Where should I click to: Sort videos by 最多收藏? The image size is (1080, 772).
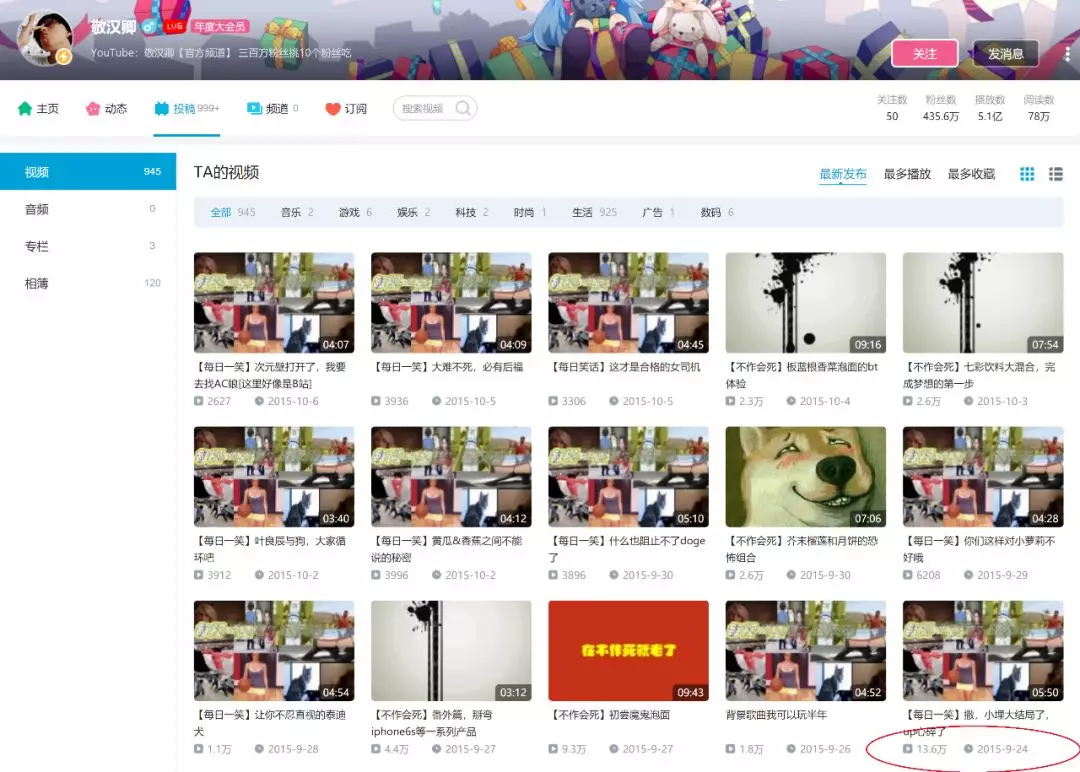971,174
